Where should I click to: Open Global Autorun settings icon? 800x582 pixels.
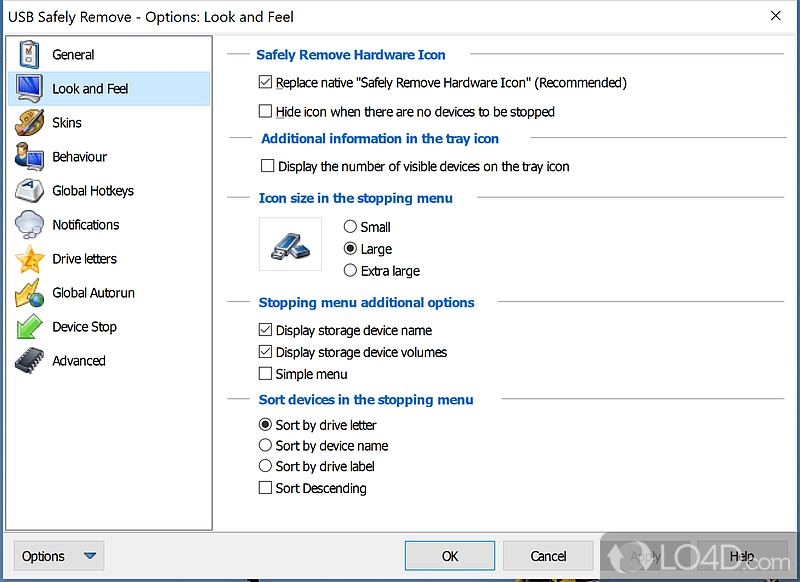tap(31, 292)
